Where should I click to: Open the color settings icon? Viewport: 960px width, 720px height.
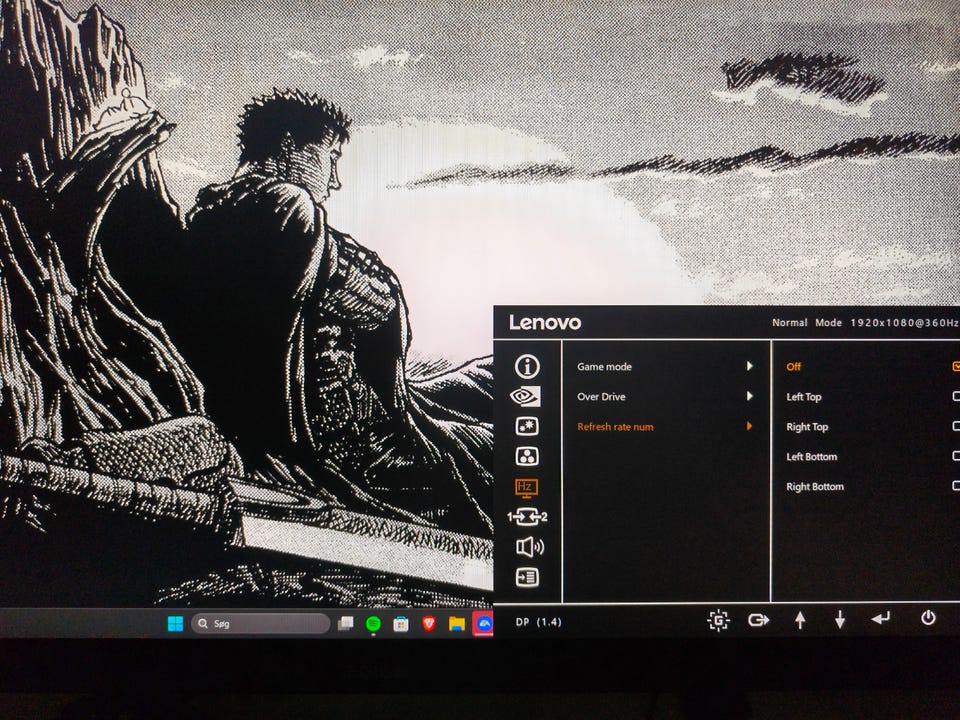tap(527, 456)
